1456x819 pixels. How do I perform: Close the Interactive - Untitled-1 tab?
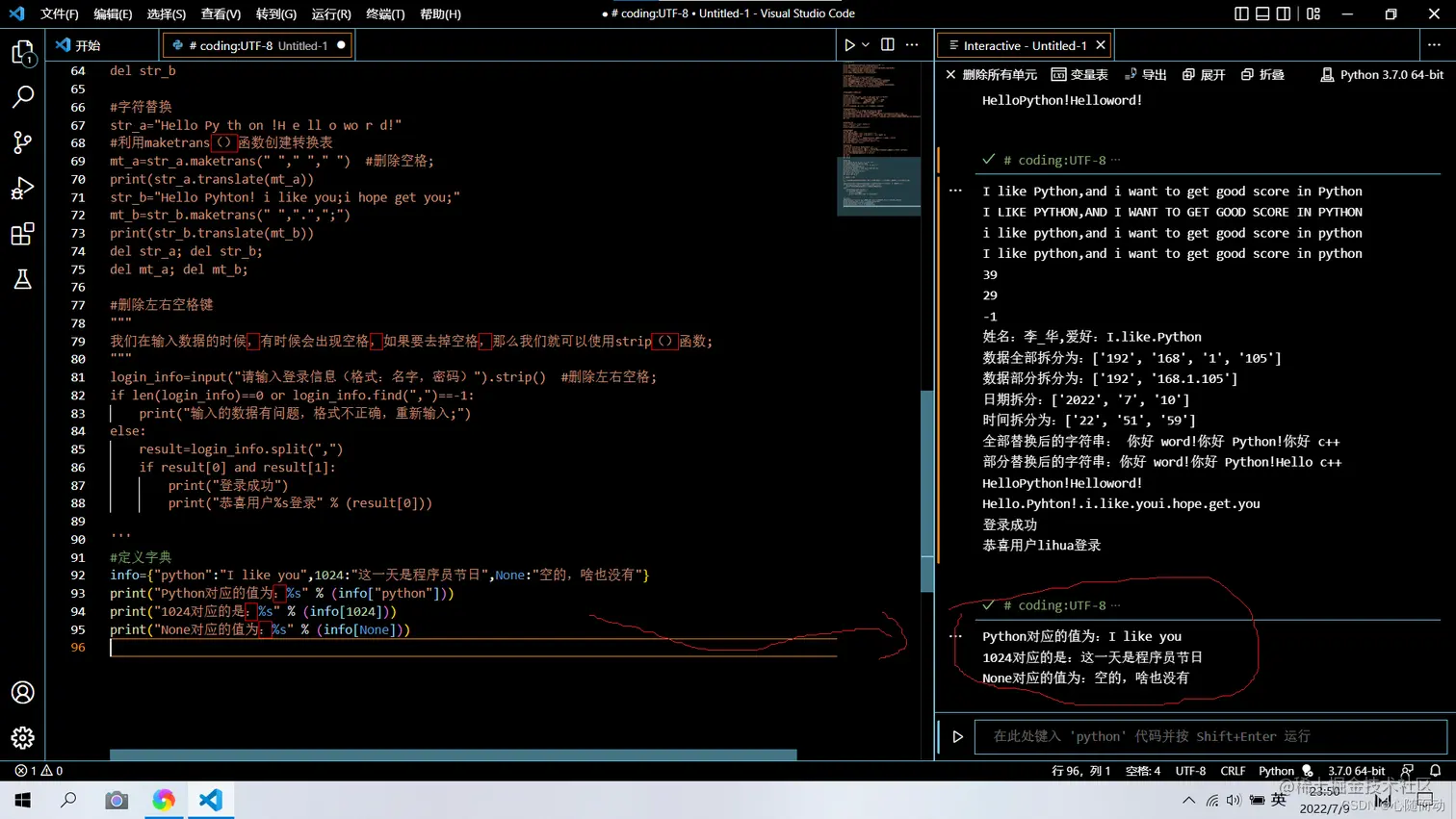click(1101, 45)
